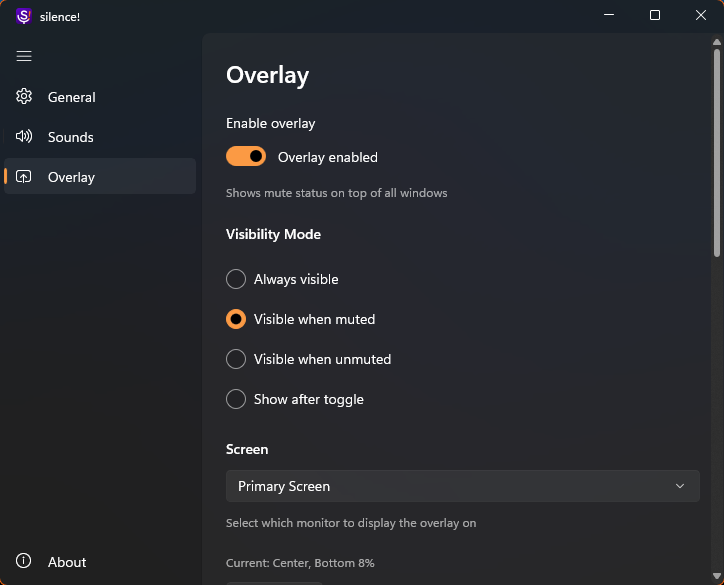
Task: Click 'Current: Center, Bottom 8%' text
Action: 300,563
